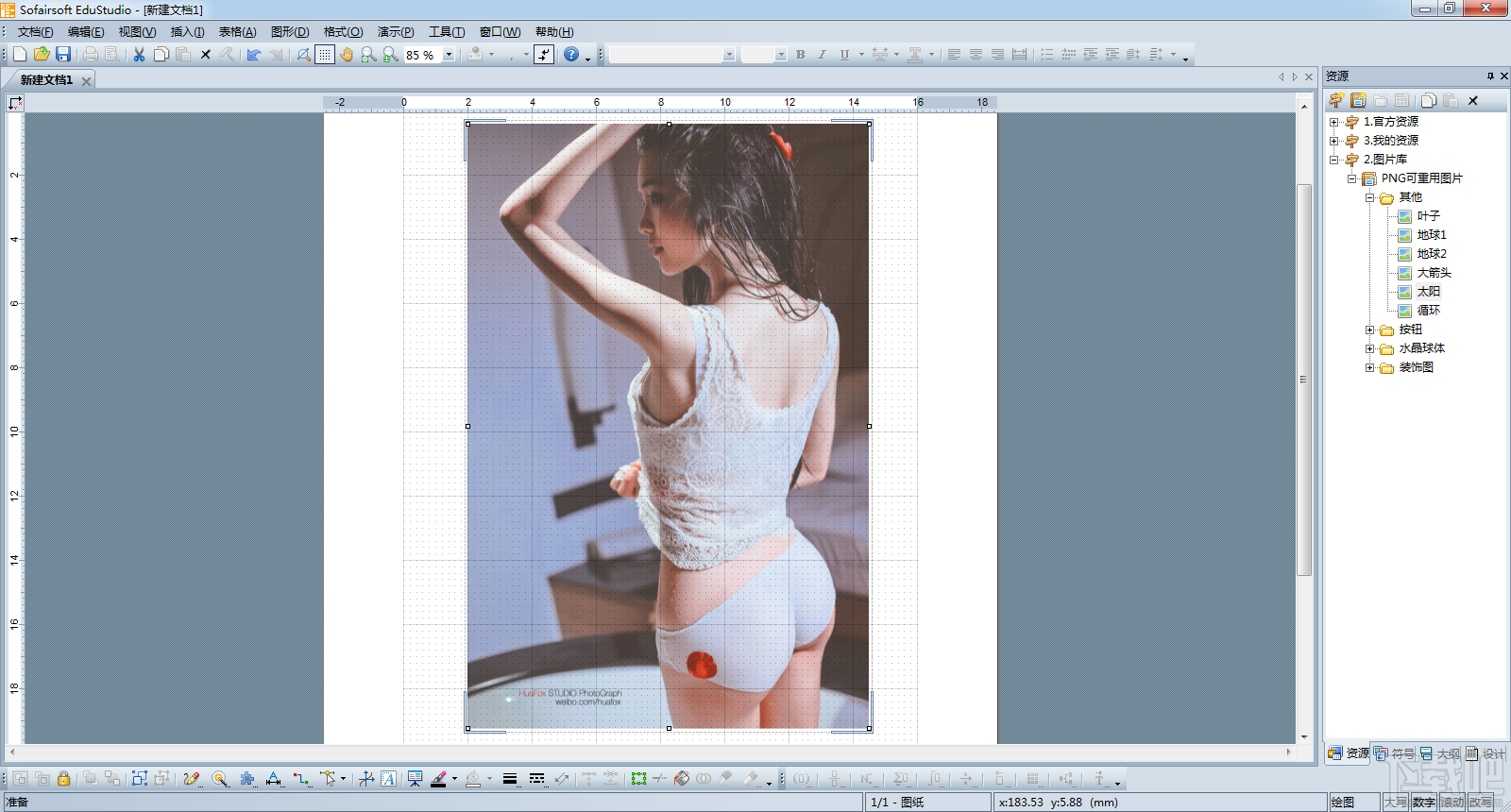This screenshot has width=1511, height=812.
Task: Click the connector line tool icon
Action: [301, 779]
